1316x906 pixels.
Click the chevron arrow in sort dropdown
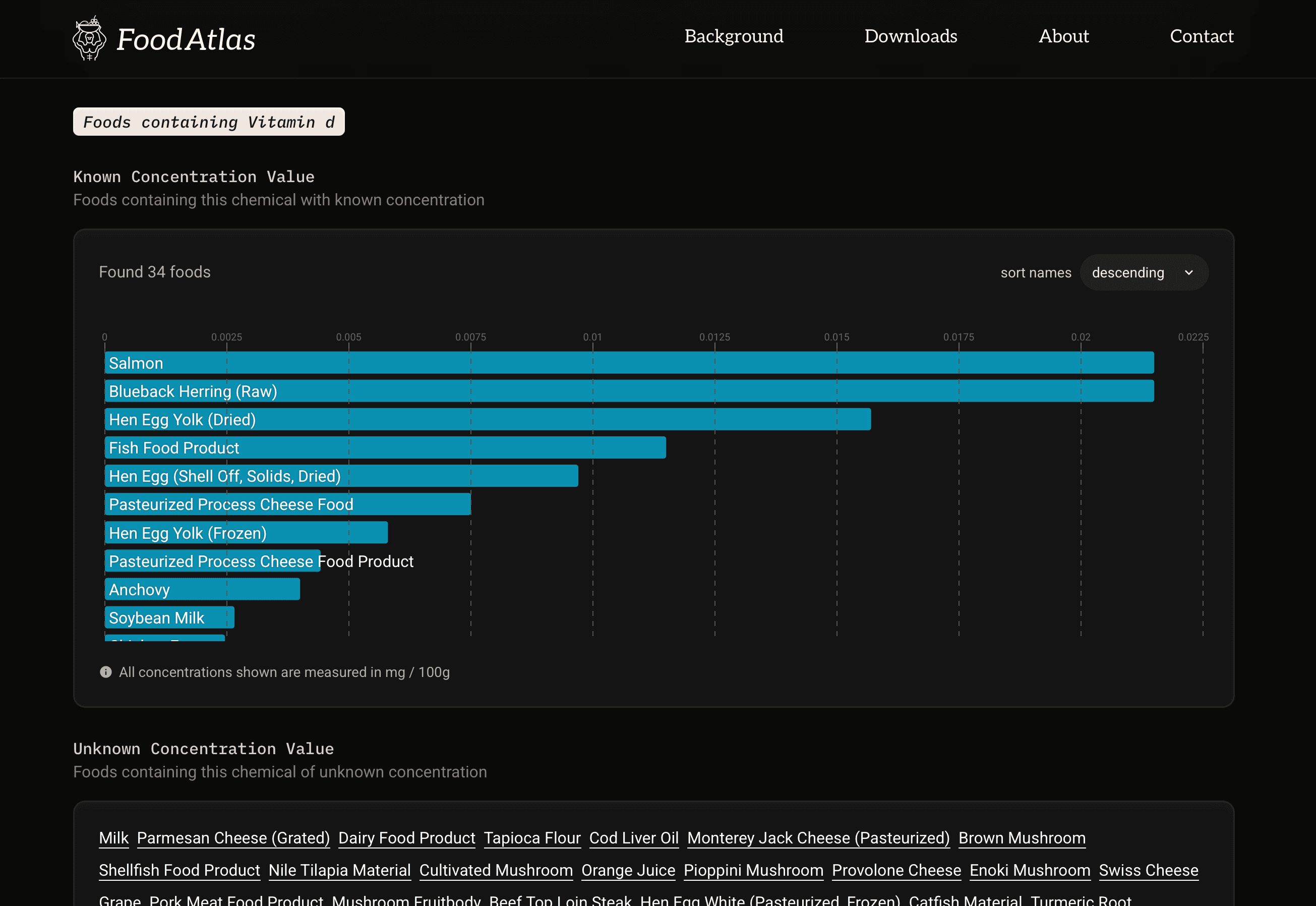[1188, 273]
